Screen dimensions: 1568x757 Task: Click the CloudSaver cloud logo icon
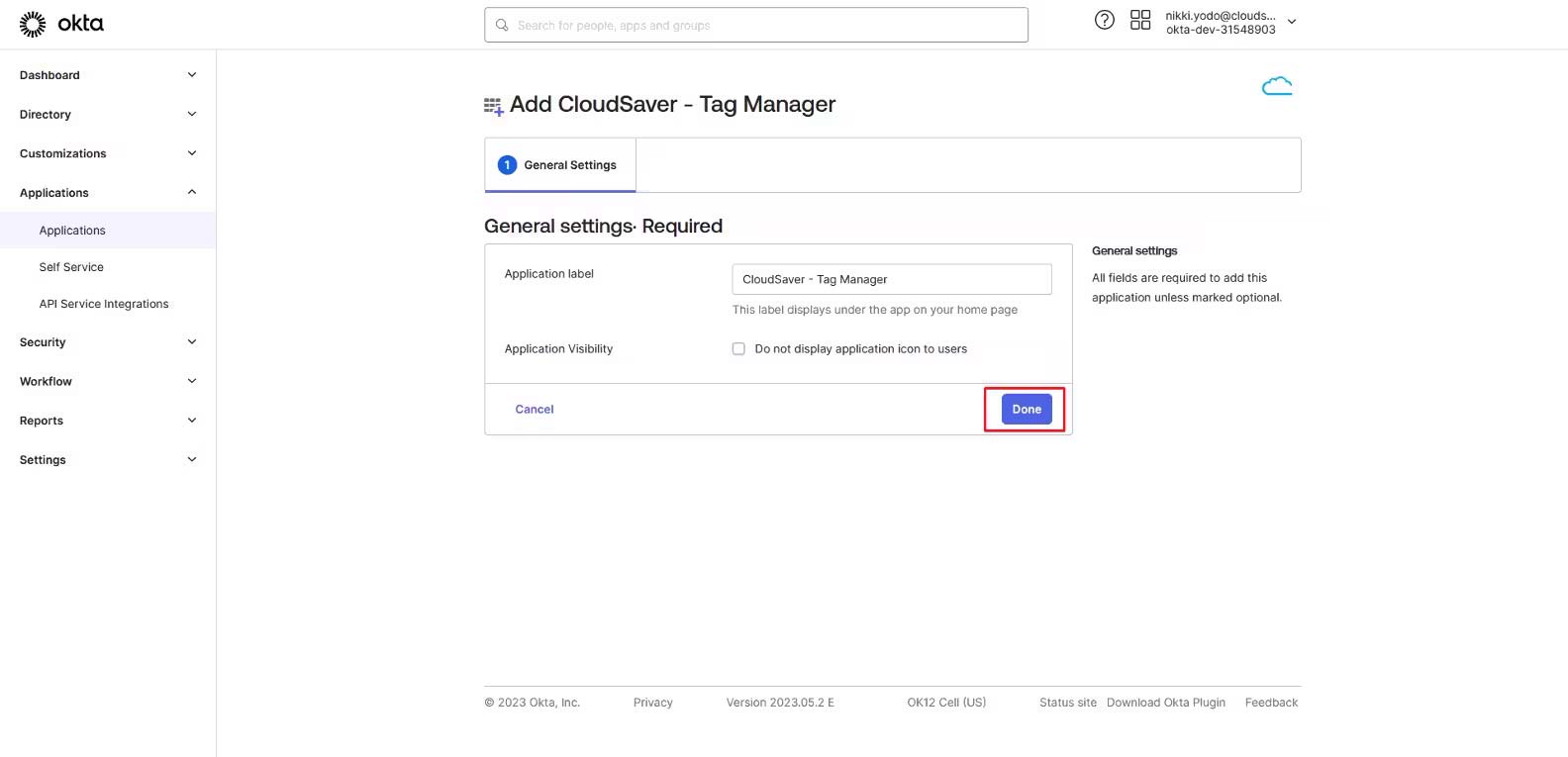click(x=1277, y=87)
